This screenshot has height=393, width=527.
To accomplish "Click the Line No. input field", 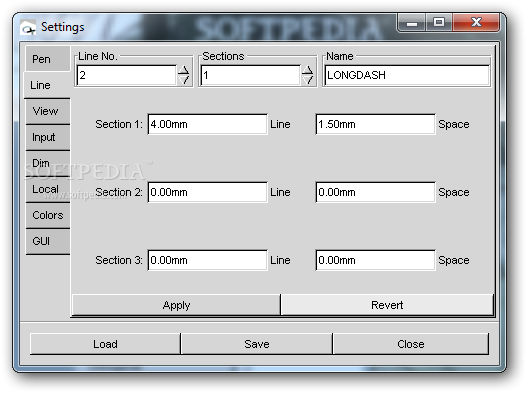I will pyautogui.click(x=126, y=75).
